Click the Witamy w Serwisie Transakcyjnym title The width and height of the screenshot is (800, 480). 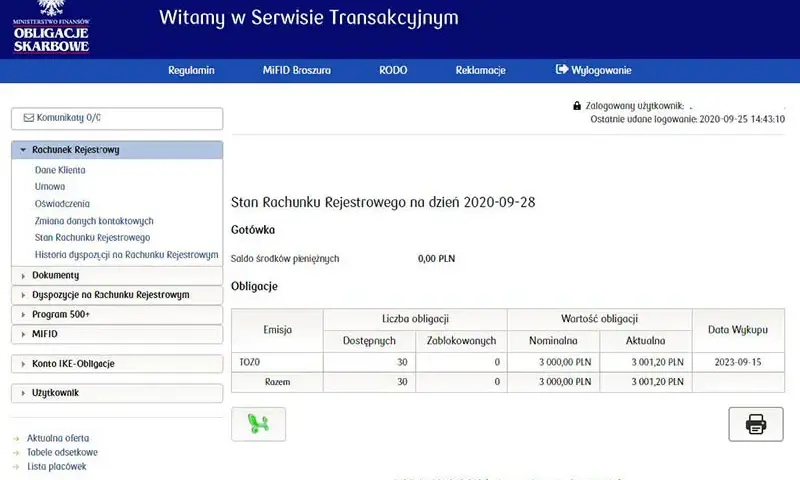[x=309, y=18]
